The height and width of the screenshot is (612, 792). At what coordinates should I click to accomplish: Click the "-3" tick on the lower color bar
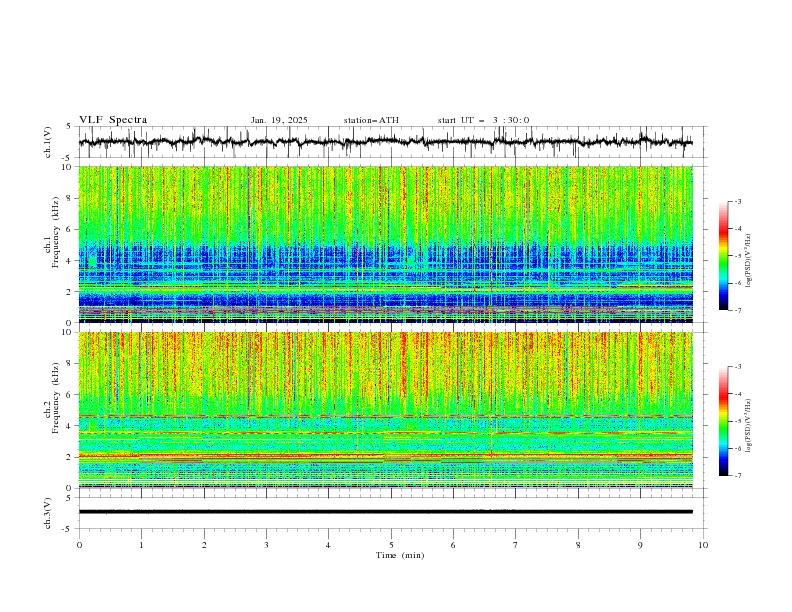tap(738, 367)
